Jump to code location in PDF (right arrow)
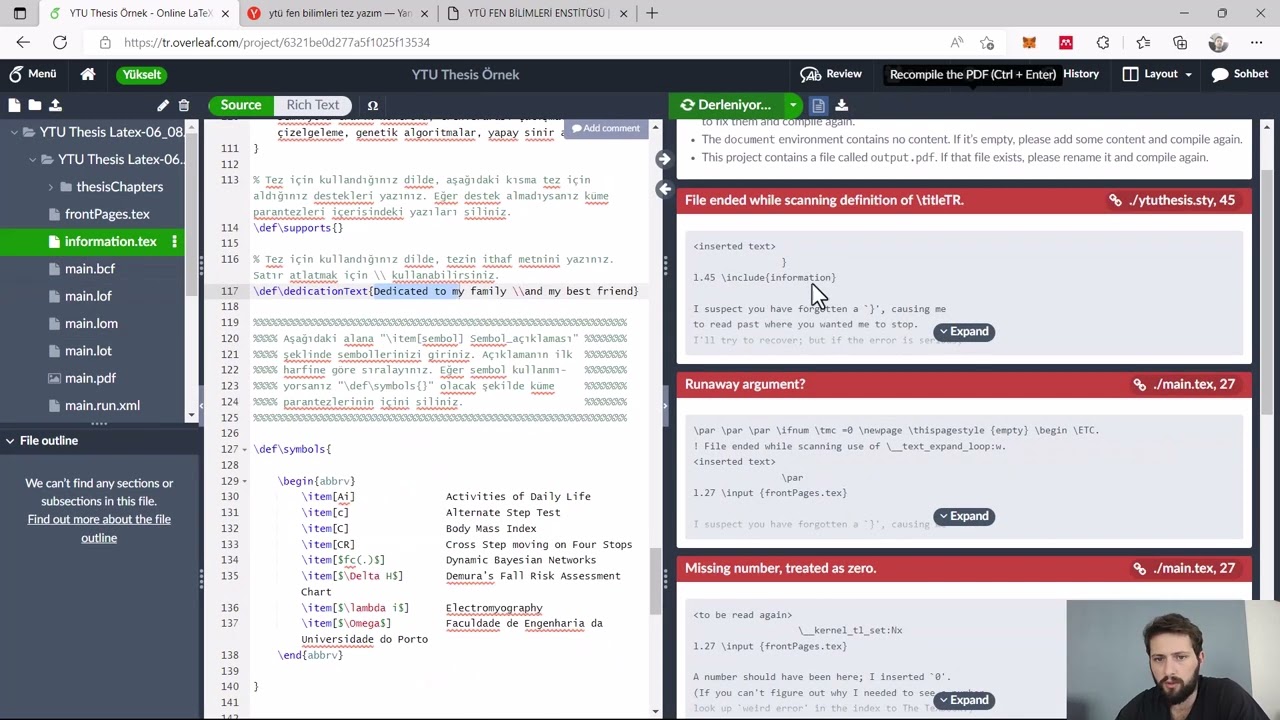The image size is (1280, 720). pyautogui.click(x=664, y=159)
